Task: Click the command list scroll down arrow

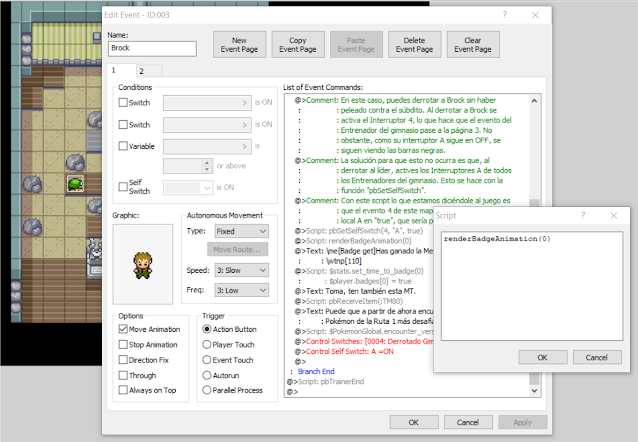Action: point(534,391)
